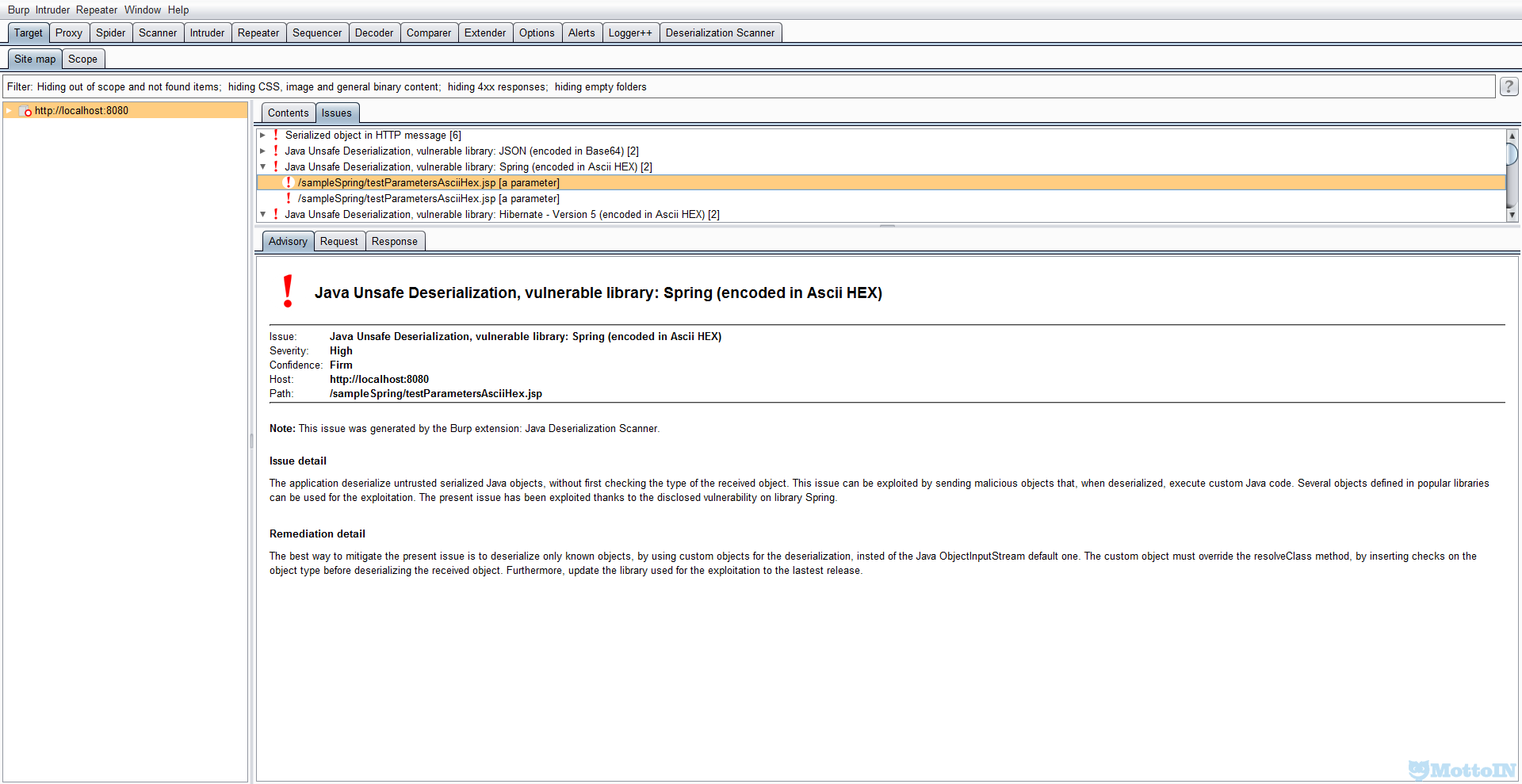Select the Hibernate Version 5 issue row

[x=881, y=214]
